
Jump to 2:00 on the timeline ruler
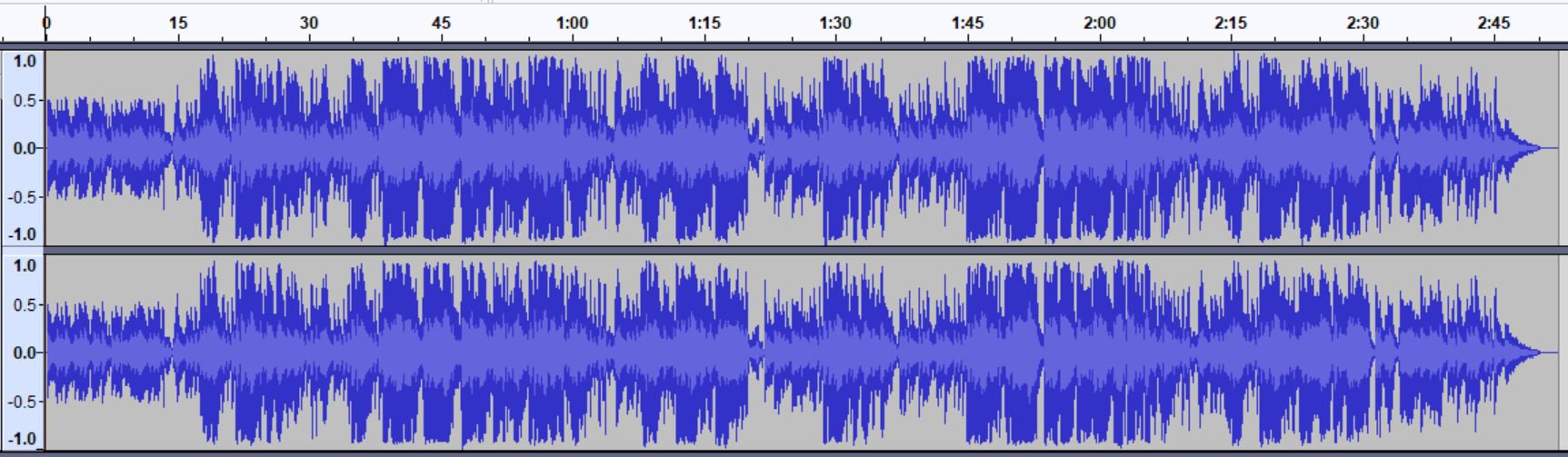coord(1099,24)
